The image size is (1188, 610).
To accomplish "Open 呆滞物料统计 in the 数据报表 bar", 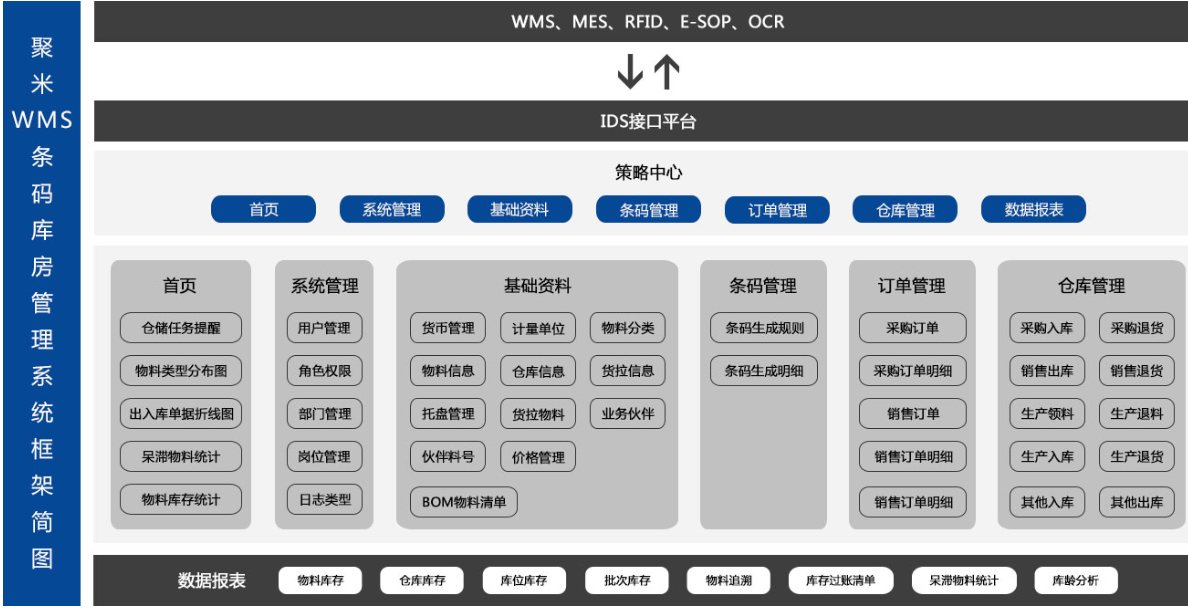I will 964,581.
